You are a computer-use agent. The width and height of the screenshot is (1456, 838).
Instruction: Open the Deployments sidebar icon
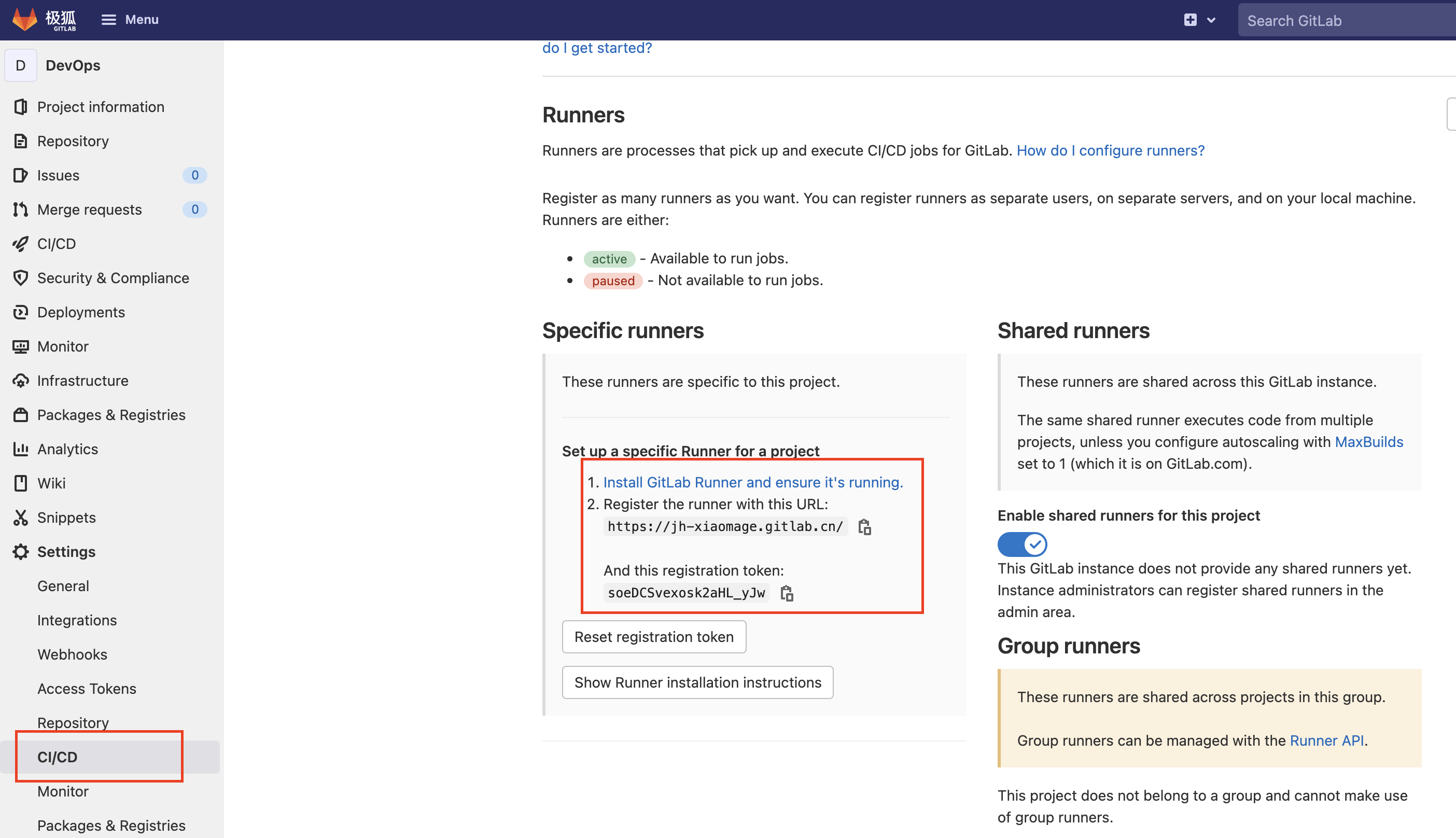(x=21, y=312)
